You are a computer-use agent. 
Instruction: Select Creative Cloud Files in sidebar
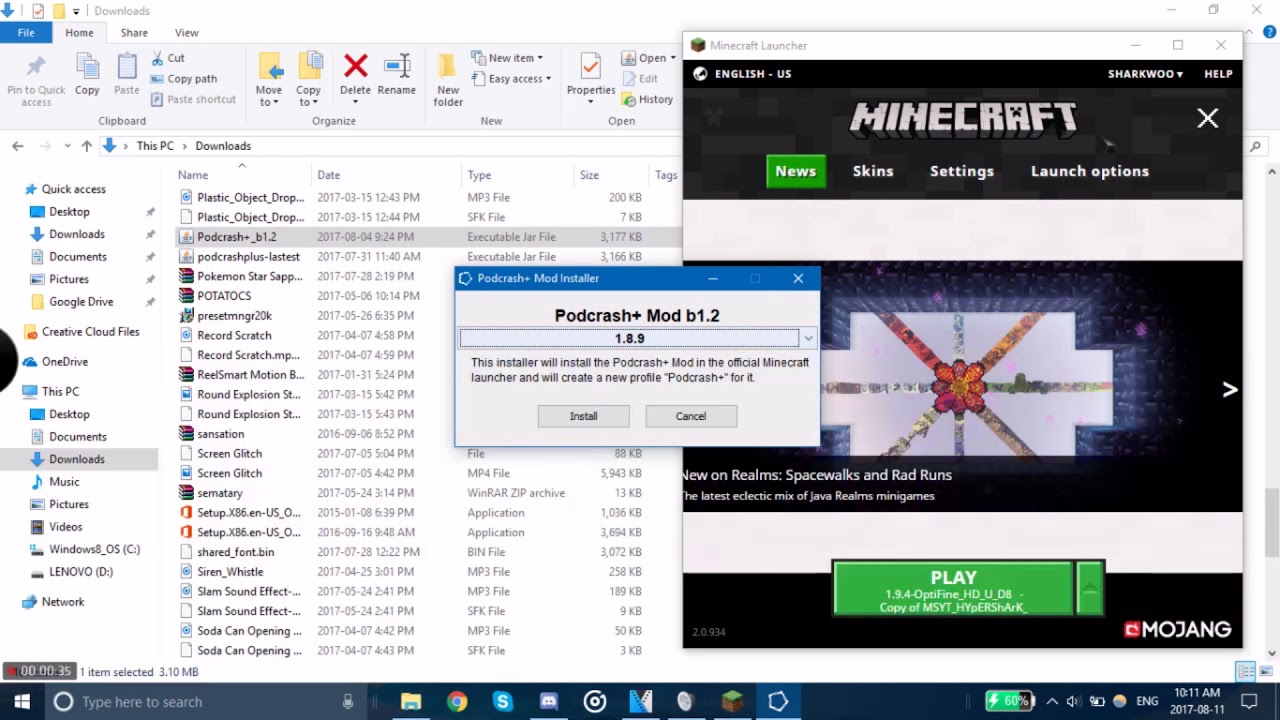(x=90, y=332)
